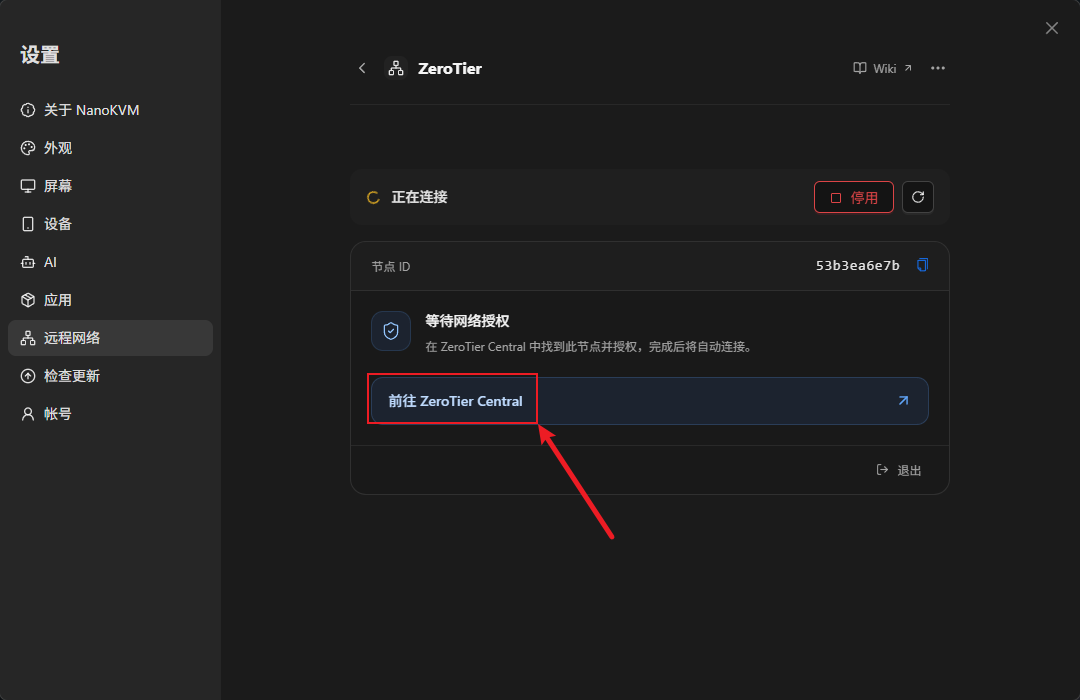Select the 应用 applications menu item
The width and height of the screenshot is (1080, 700).
110,300
